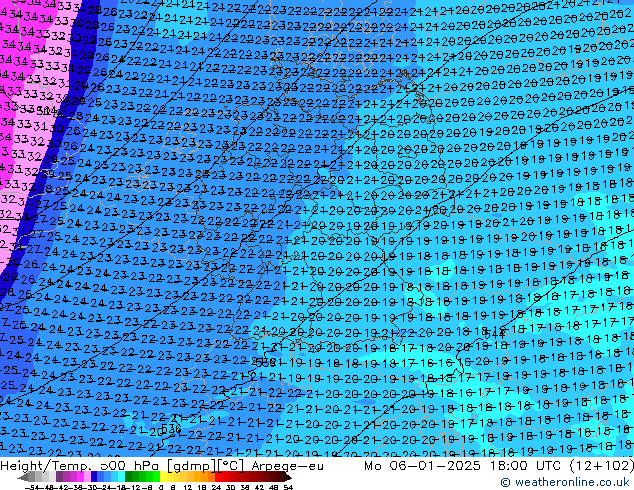Select the yellow swatch in temperature legend
The height and width of the screenshot is (490, 634).
(163, 477)
